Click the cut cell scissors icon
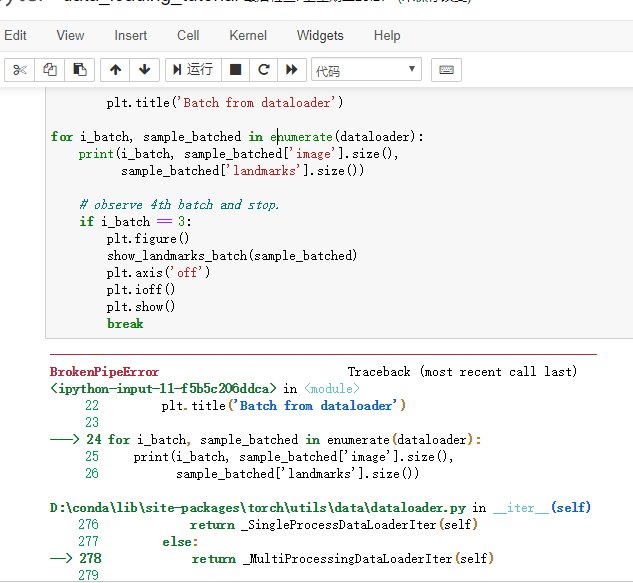 pos(20,69)
